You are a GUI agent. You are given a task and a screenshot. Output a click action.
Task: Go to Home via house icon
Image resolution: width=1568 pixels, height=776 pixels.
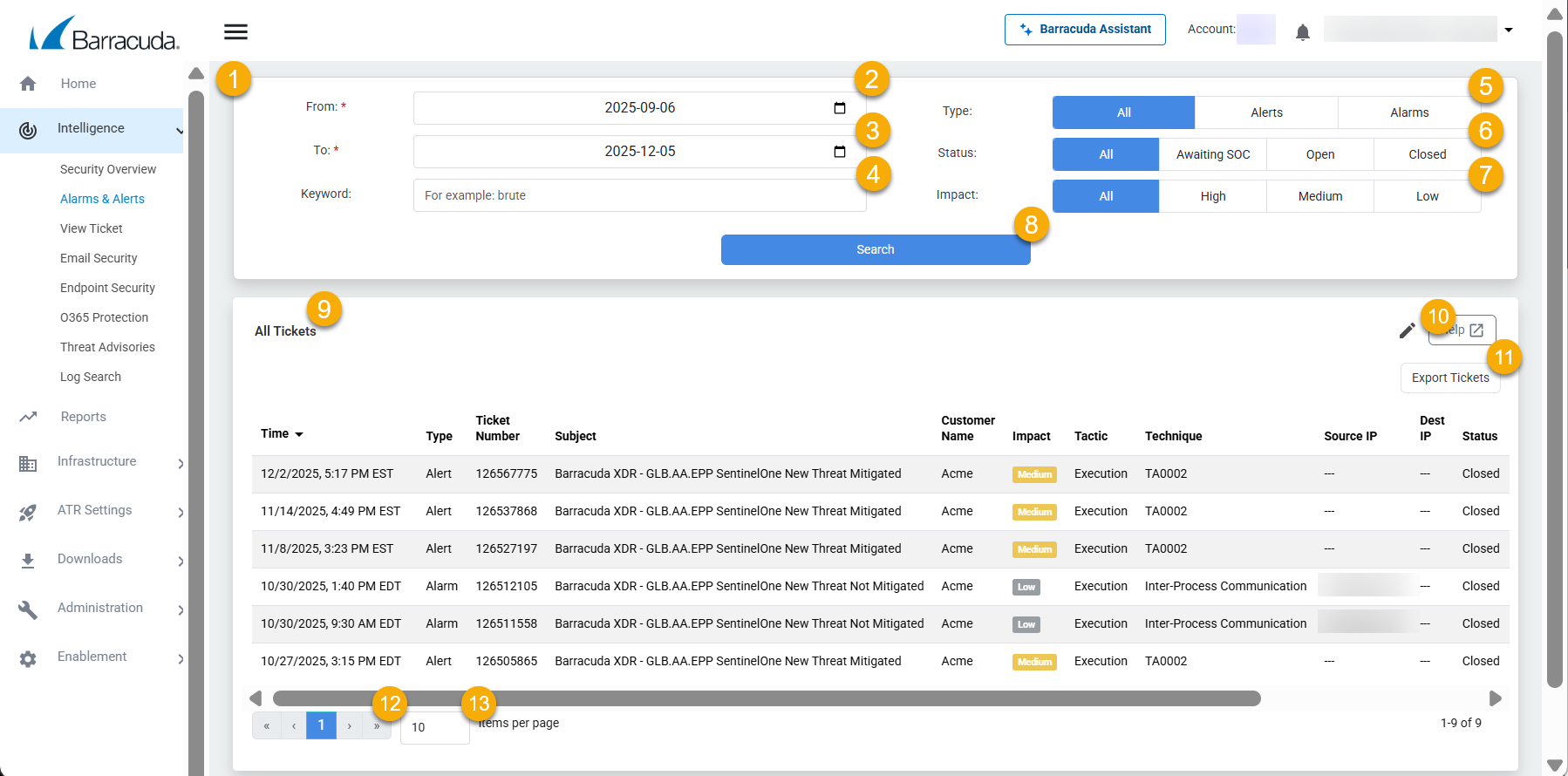[x=28, y=84]
